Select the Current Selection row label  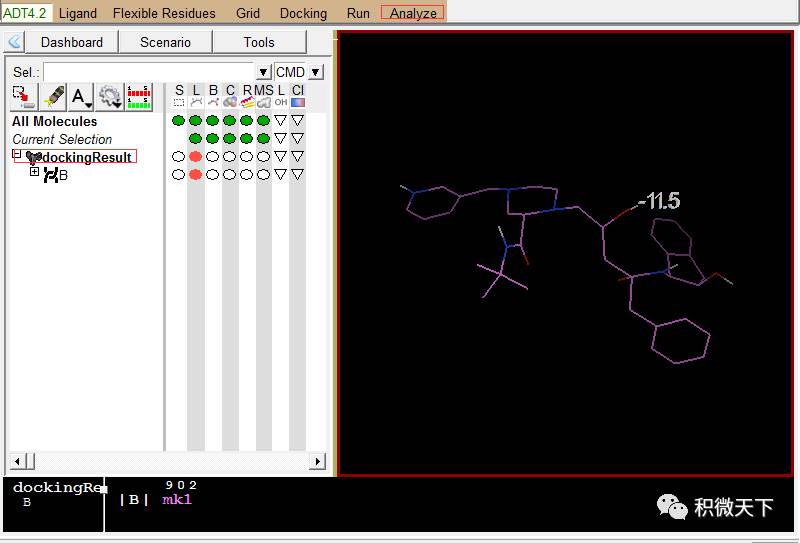62,139
